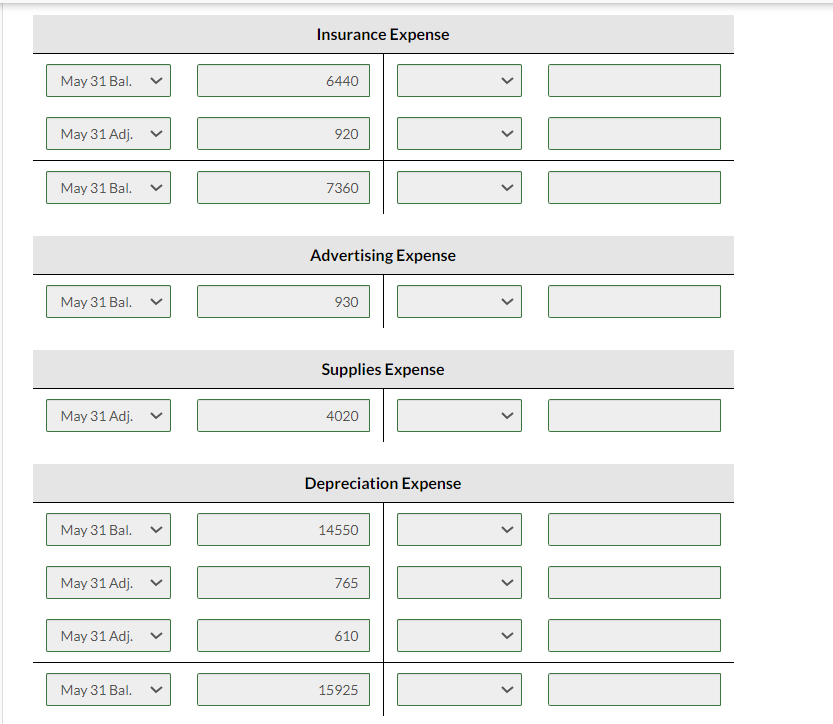Edit the Depreciation Expense 610 adjustment field
833x724 pixels.
tap(283, 636)
